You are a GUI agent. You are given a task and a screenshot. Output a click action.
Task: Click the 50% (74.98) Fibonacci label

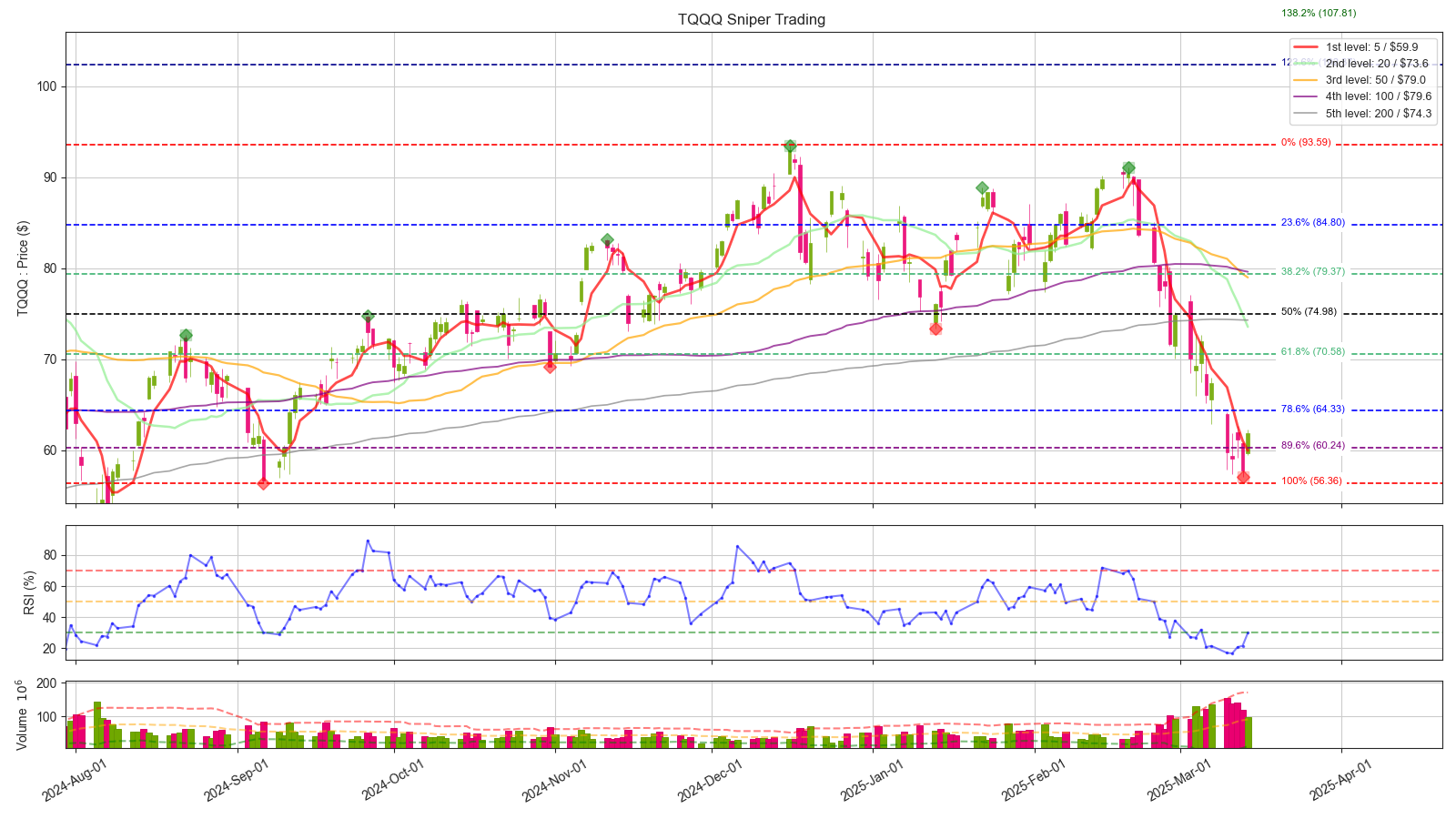[x=1309, y=312]
